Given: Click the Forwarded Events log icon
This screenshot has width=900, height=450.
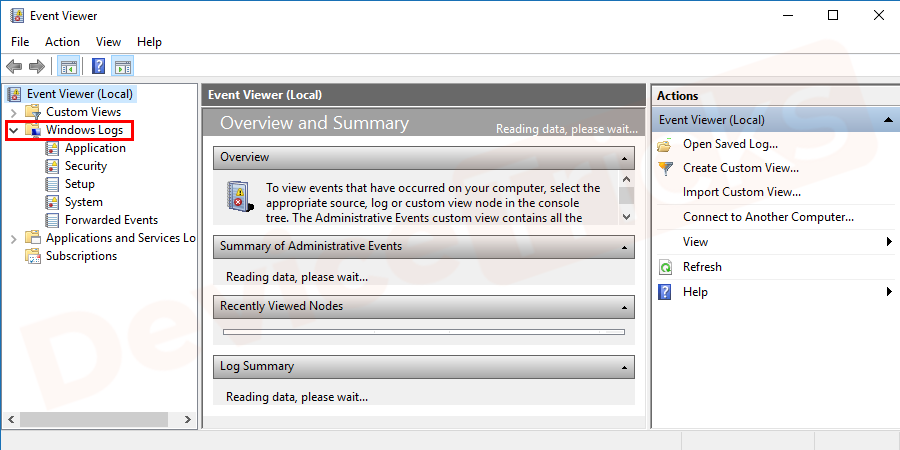Looking at the screenshot, I should click(x=52, y=220).
